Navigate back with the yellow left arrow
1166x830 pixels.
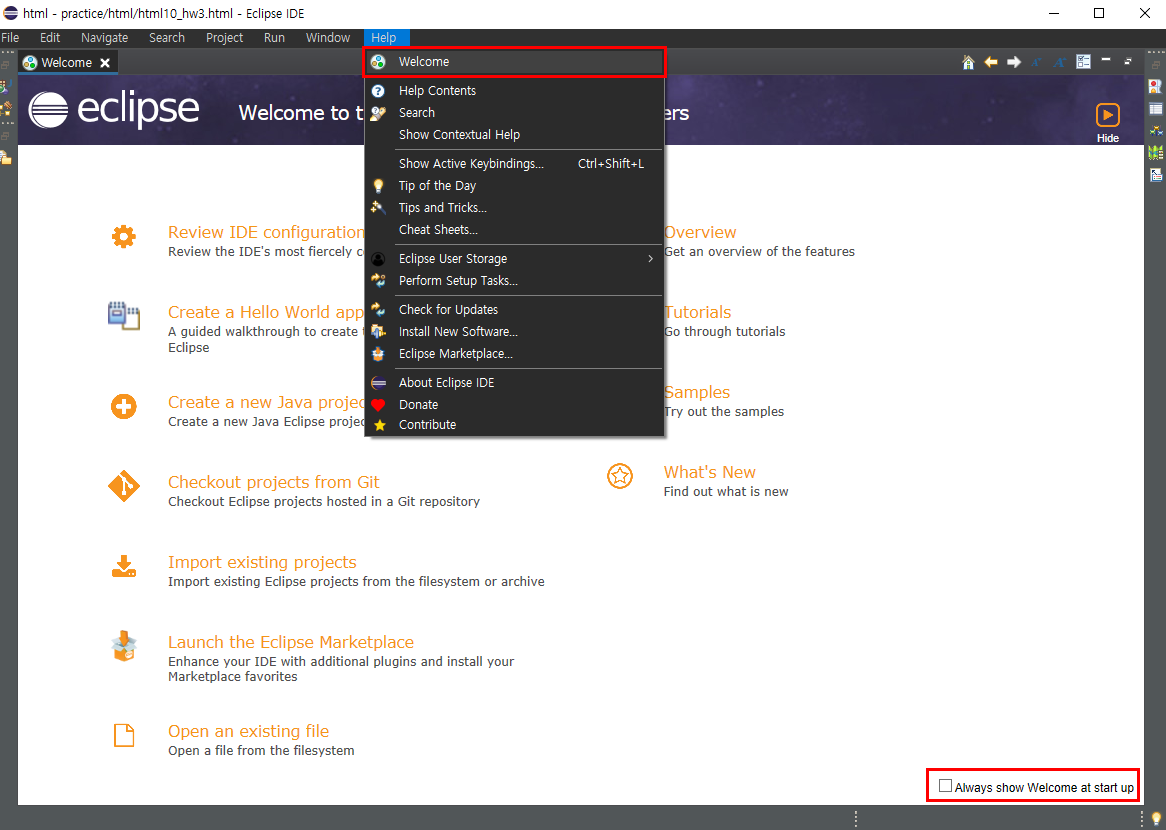[991, 62]
